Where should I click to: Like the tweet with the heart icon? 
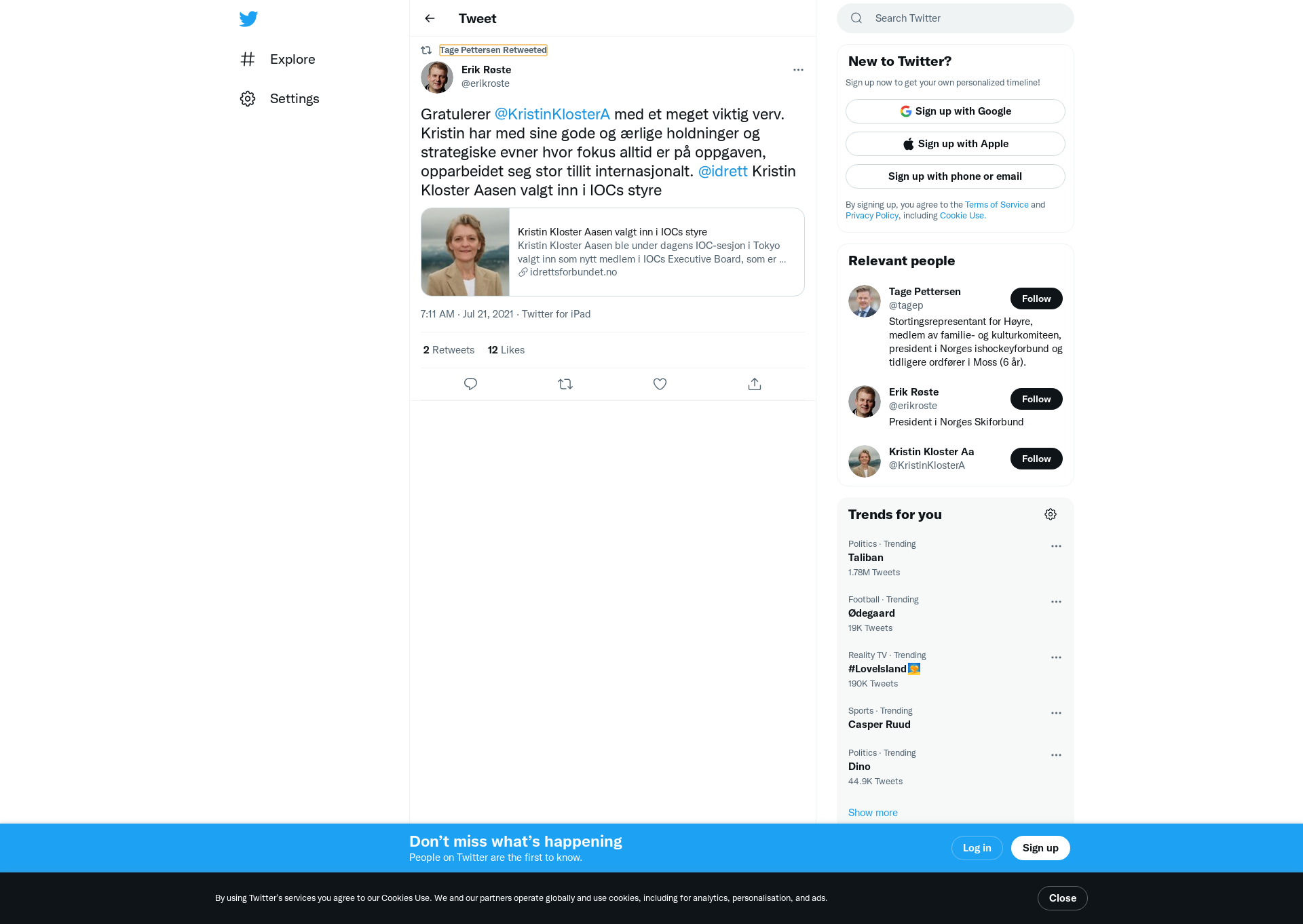click(660, 384)
